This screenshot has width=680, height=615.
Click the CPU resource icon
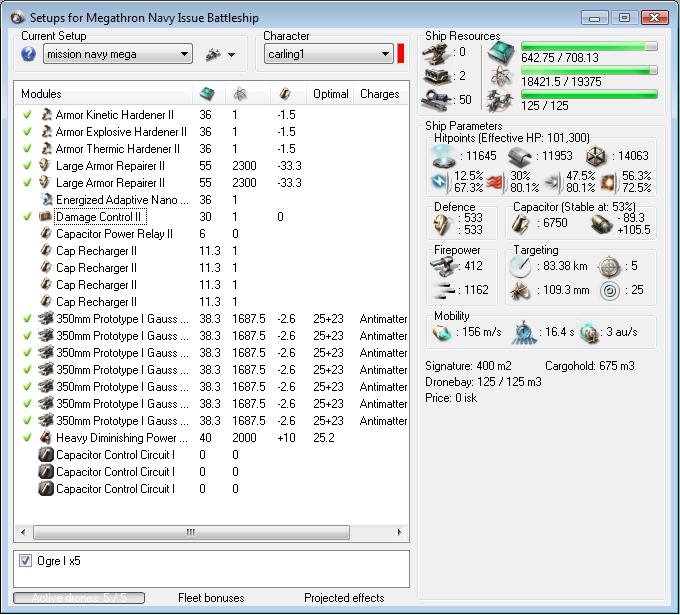500,53
